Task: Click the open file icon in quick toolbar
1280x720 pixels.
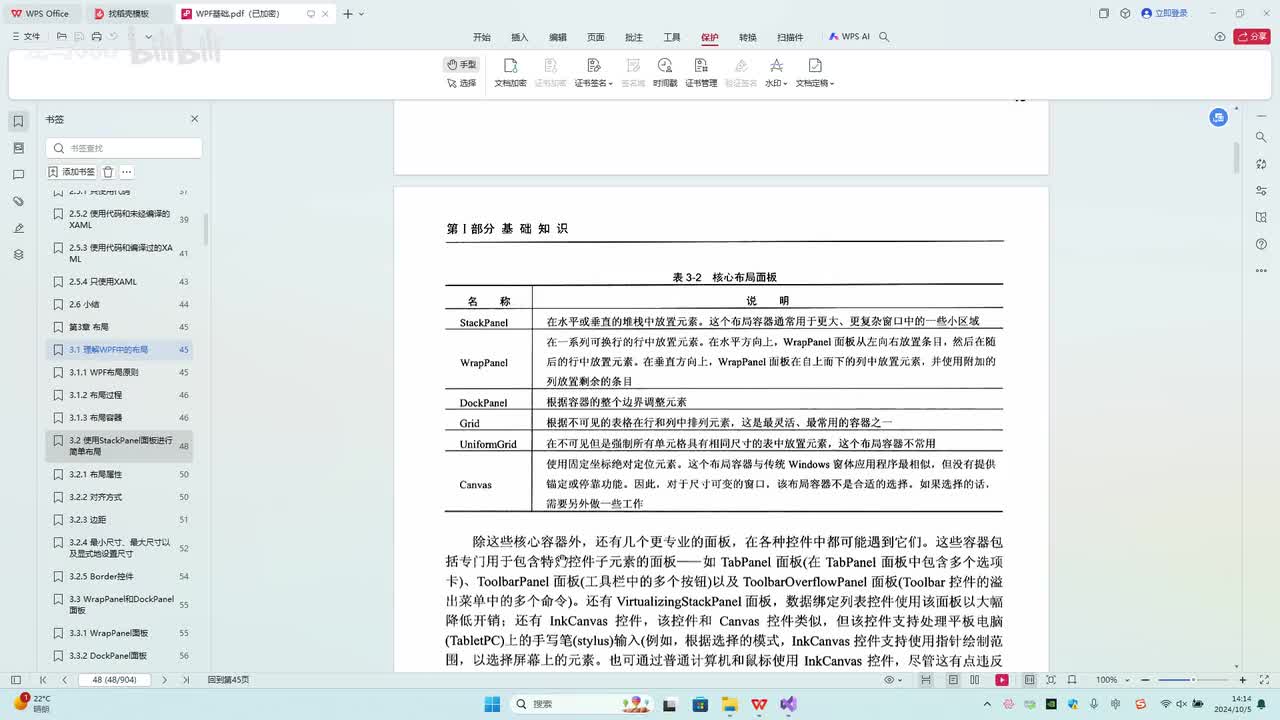Action: tap(61, 36)
